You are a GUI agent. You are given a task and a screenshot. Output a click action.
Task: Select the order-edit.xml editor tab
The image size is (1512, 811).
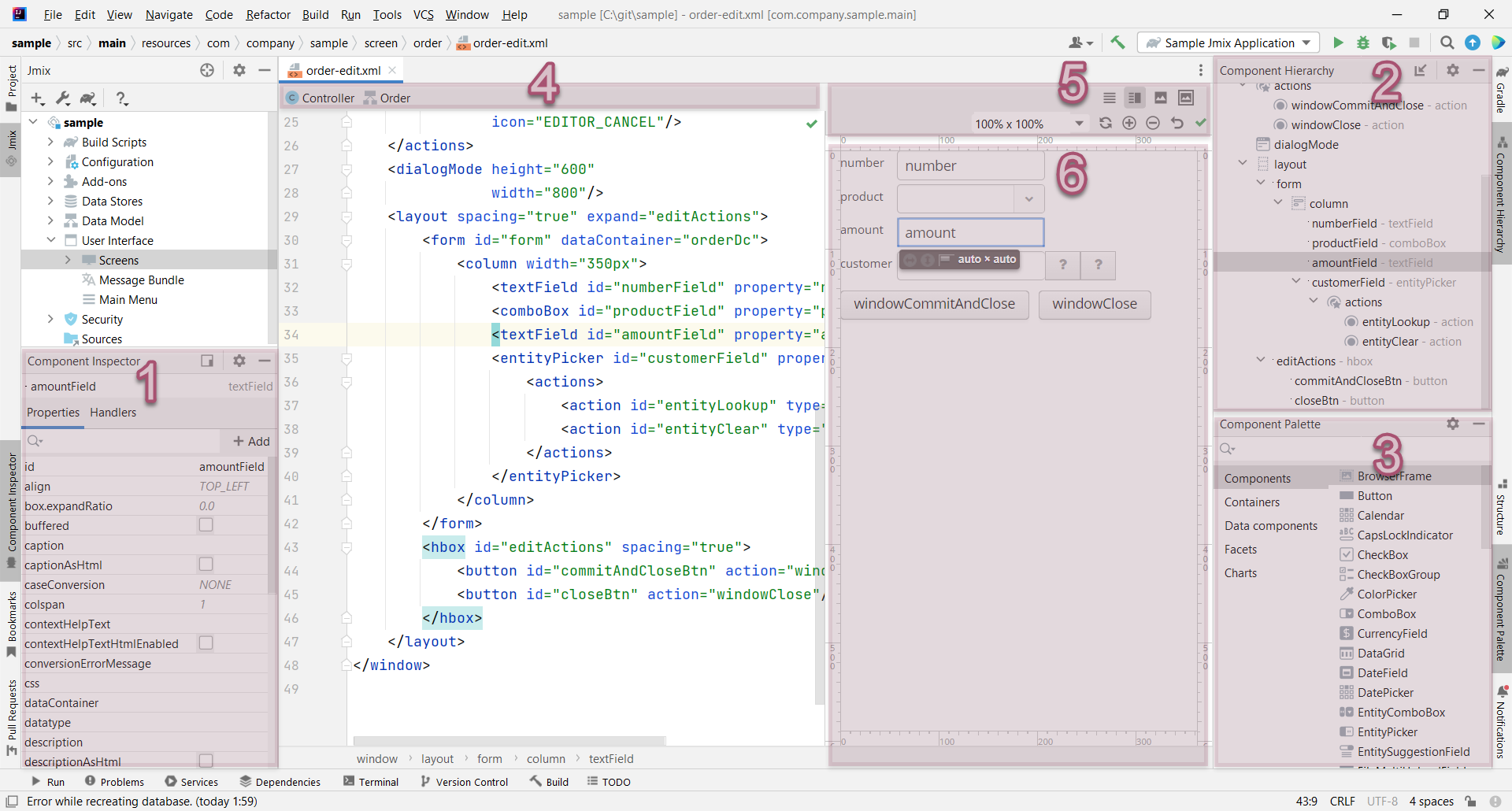343,70
